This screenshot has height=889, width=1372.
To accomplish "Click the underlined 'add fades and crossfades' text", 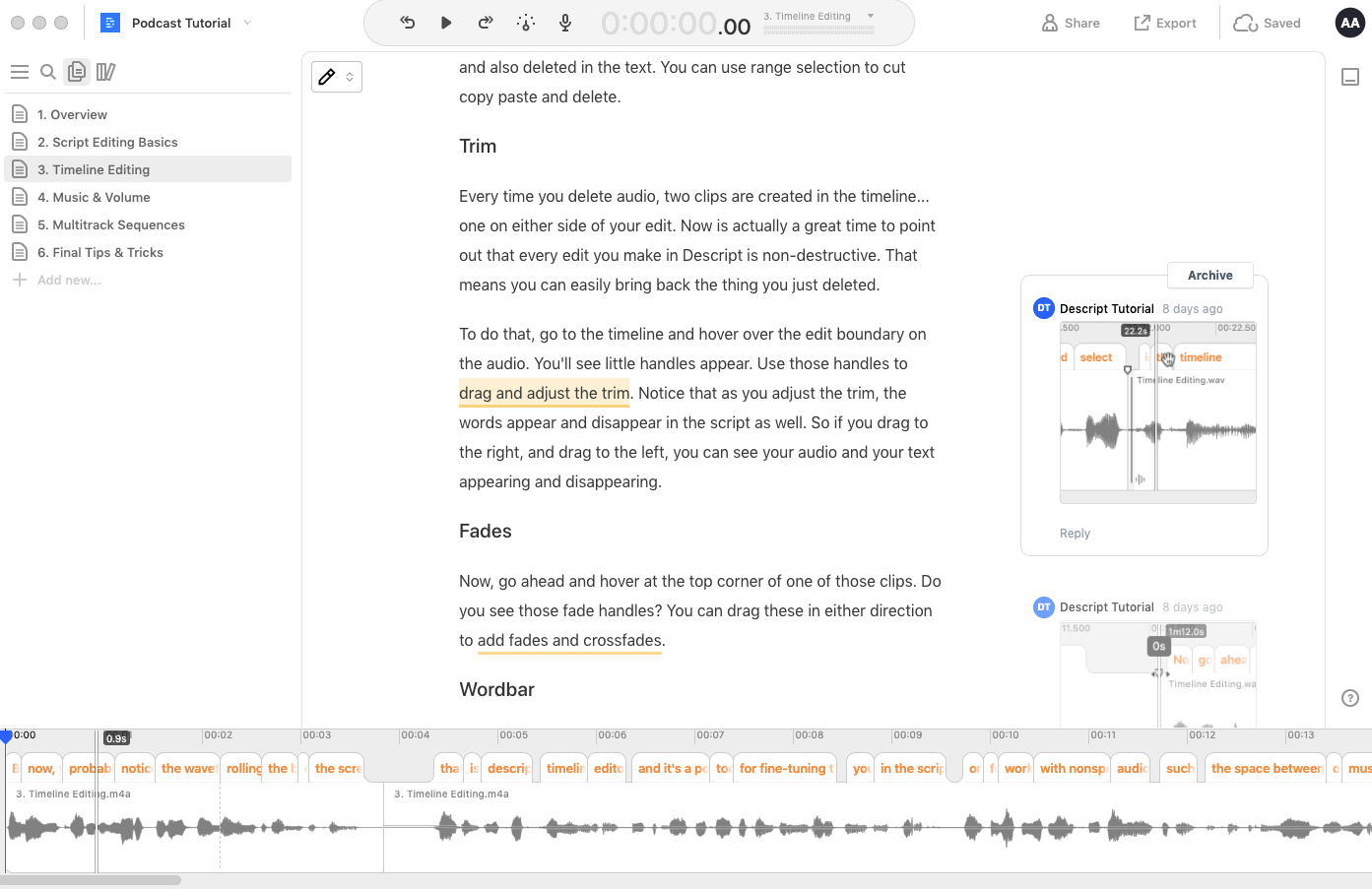I will [x=569, y=640].
